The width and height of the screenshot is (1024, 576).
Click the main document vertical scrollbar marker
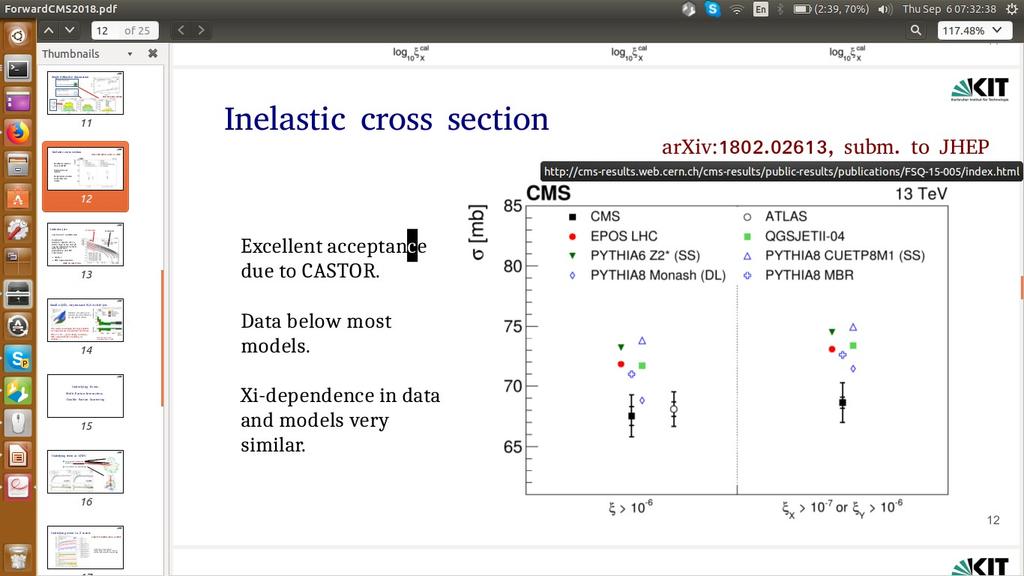pos(1021,287)
